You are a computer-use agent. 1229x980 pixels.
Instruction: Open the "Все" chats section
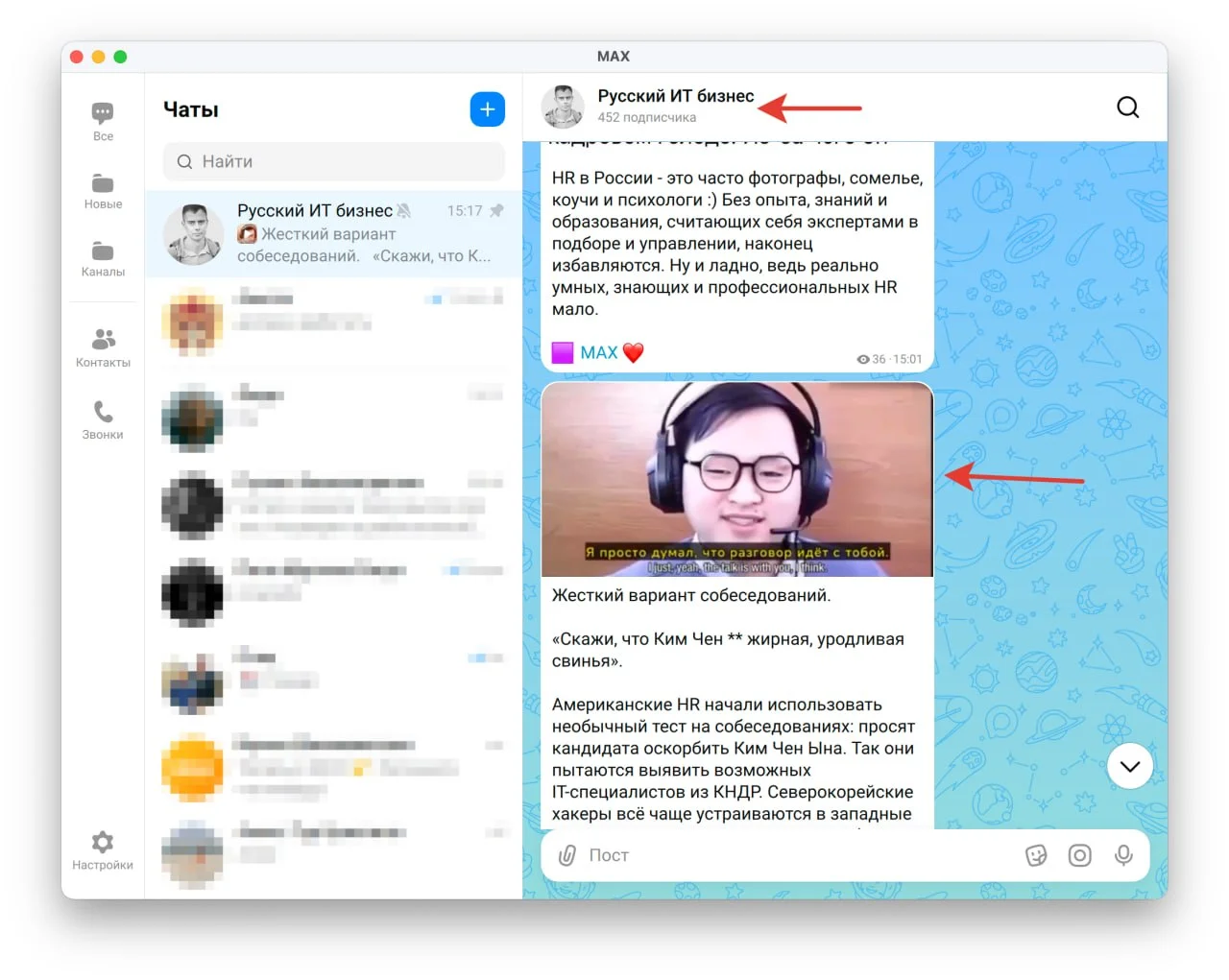103,122
